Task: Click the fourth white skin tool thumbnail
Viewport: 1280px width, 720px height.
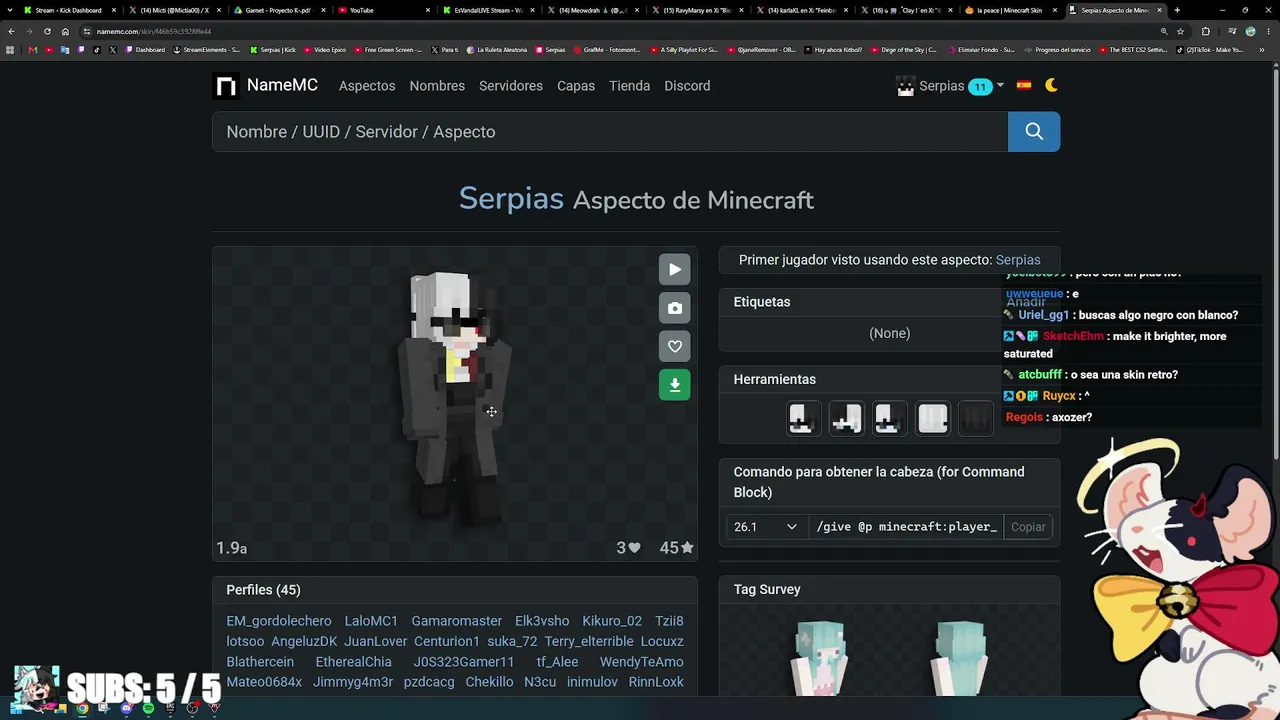Action: [x=933, y=418]
